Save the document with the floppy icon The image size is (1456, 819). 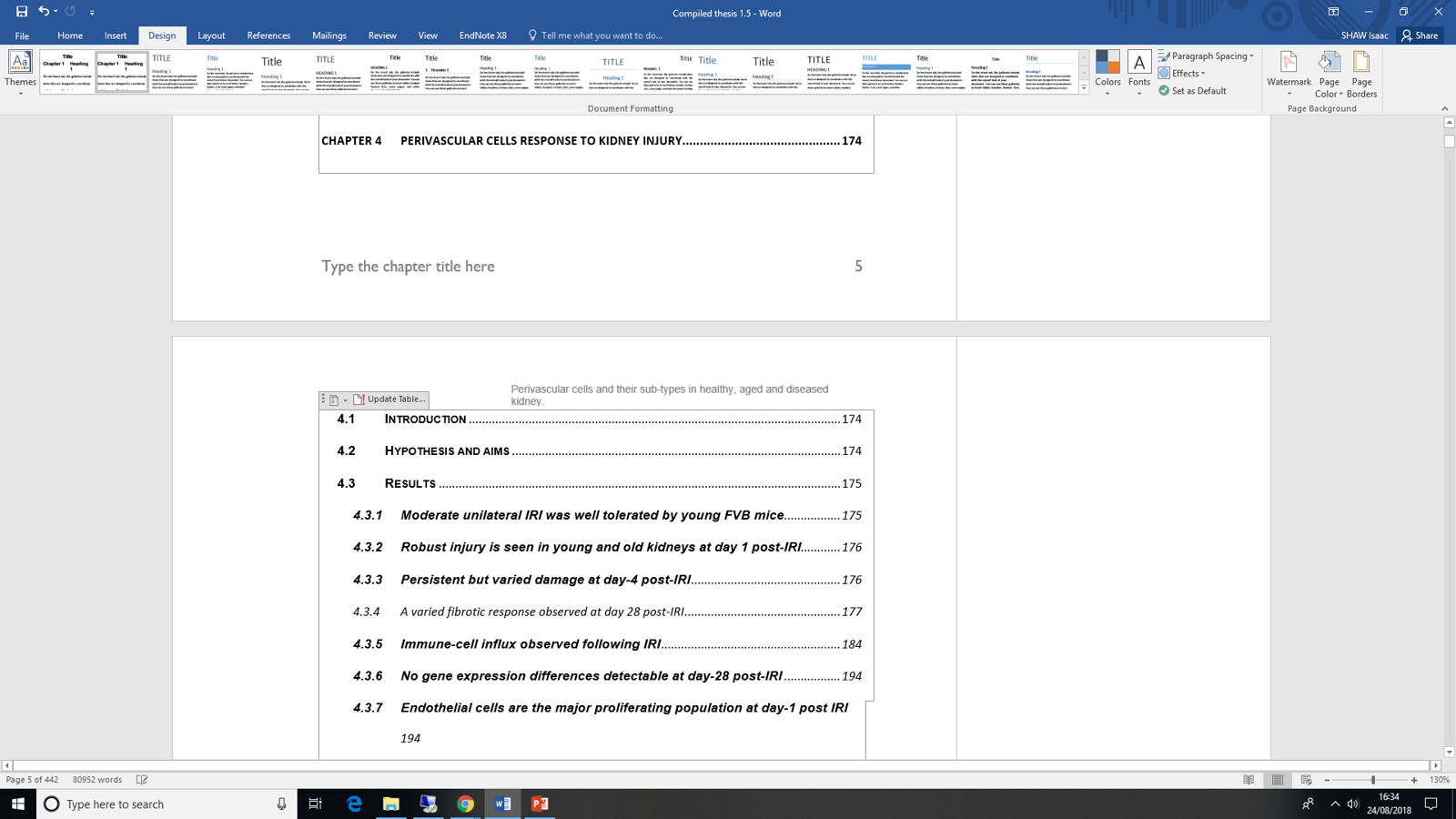click(22, 12)
